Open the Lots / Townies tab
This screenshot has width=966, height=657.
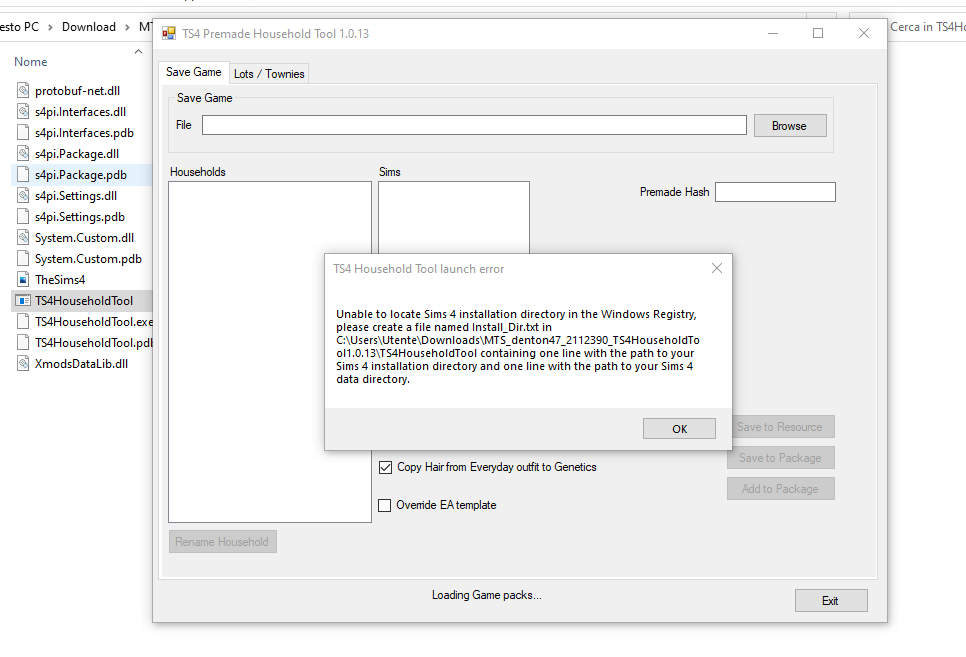tap(269, 74)
